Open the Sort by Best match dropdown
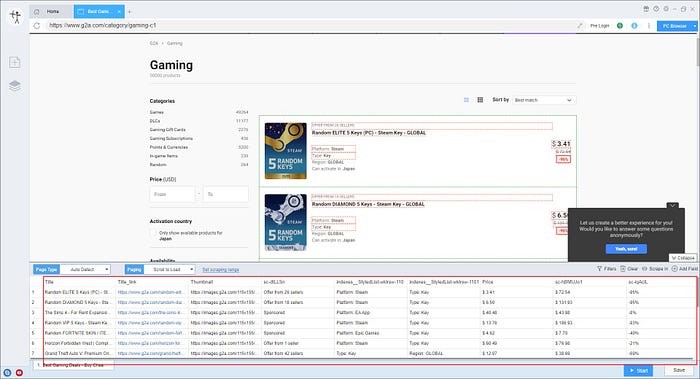The image size is (700, 379). coord(543,100)
